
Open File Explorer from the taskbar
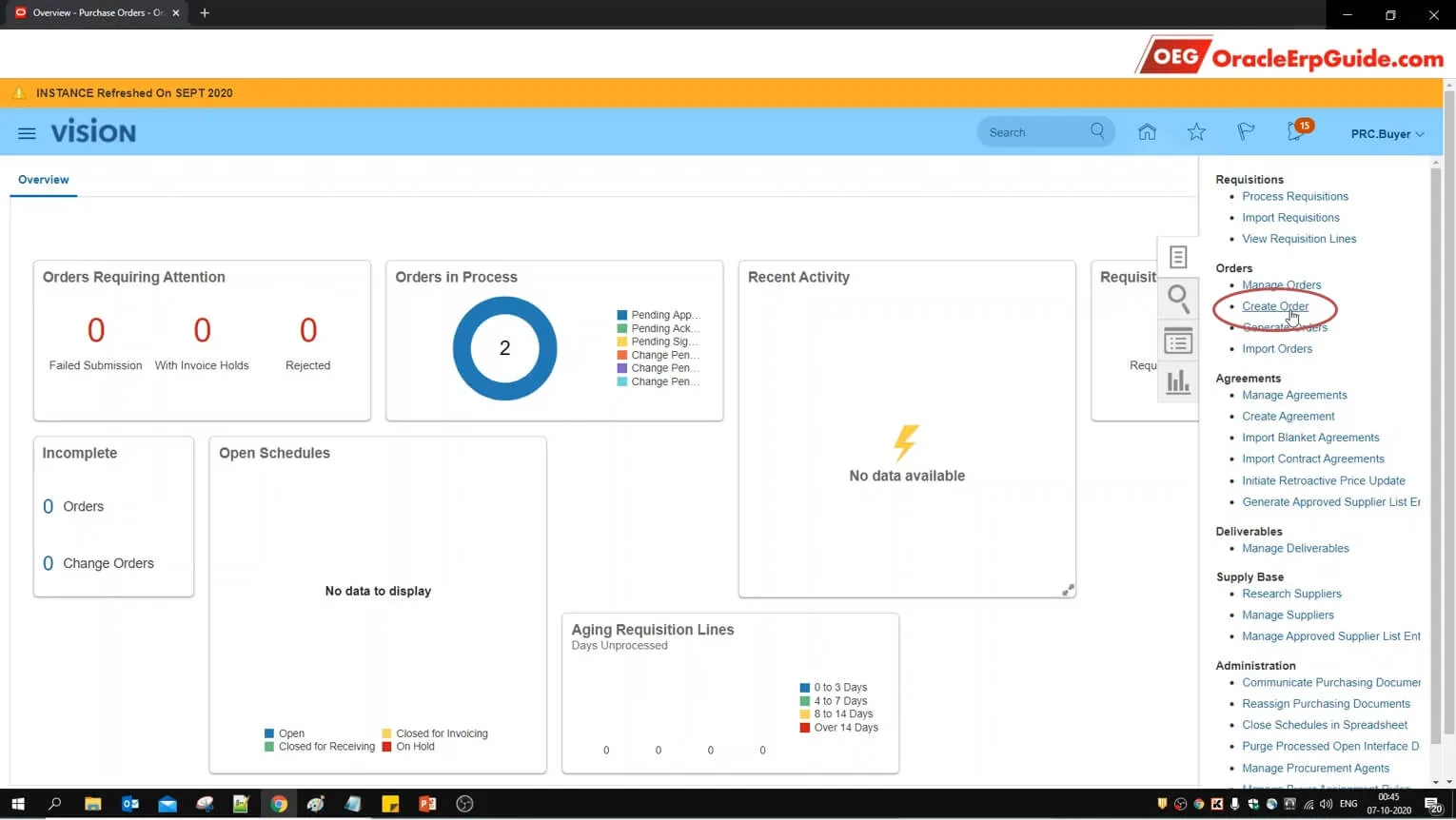click(92, 804)
